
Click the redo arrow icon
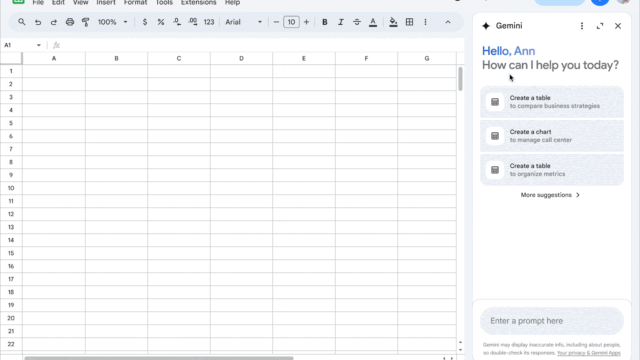53,22
